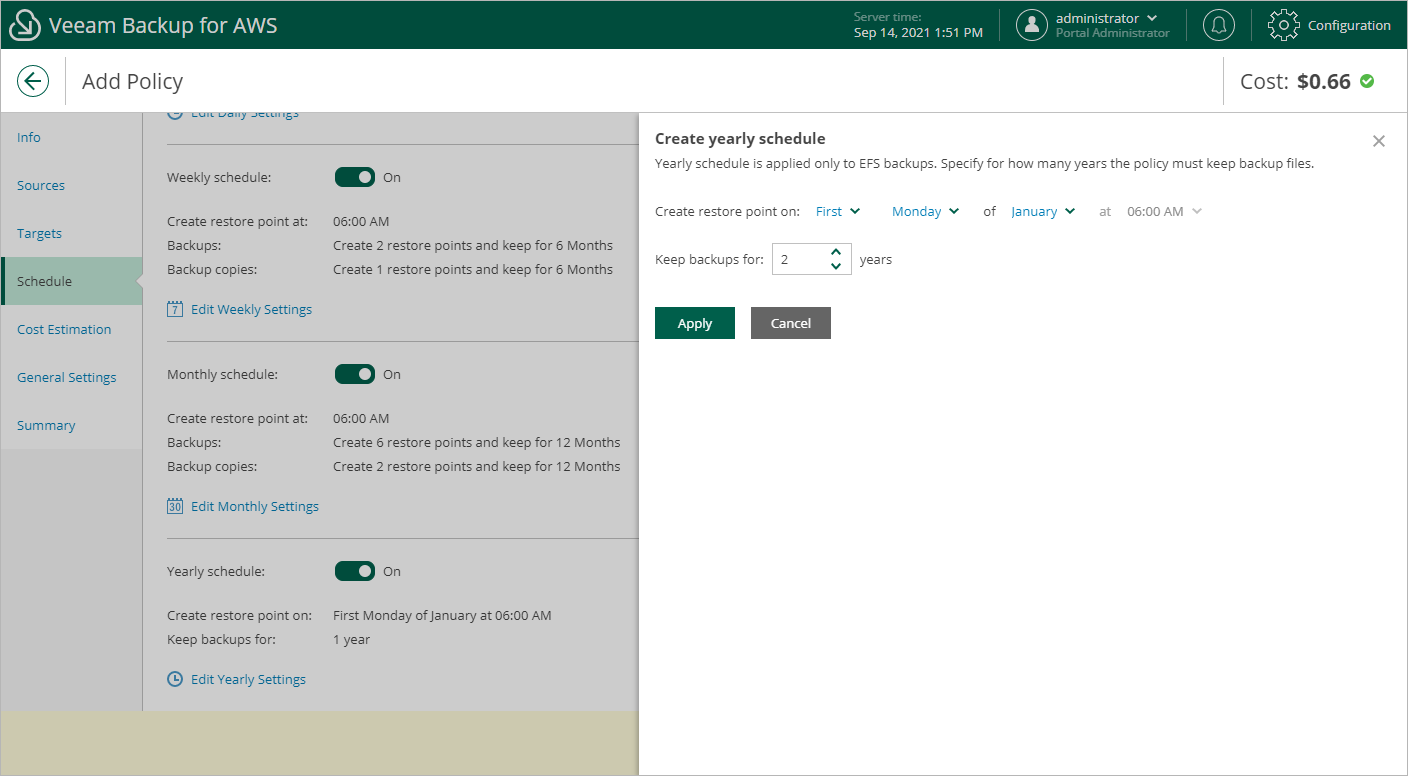Click the Create yearly schedule heading
This screenshot has height=776, width=1408.
coord(740,139)
